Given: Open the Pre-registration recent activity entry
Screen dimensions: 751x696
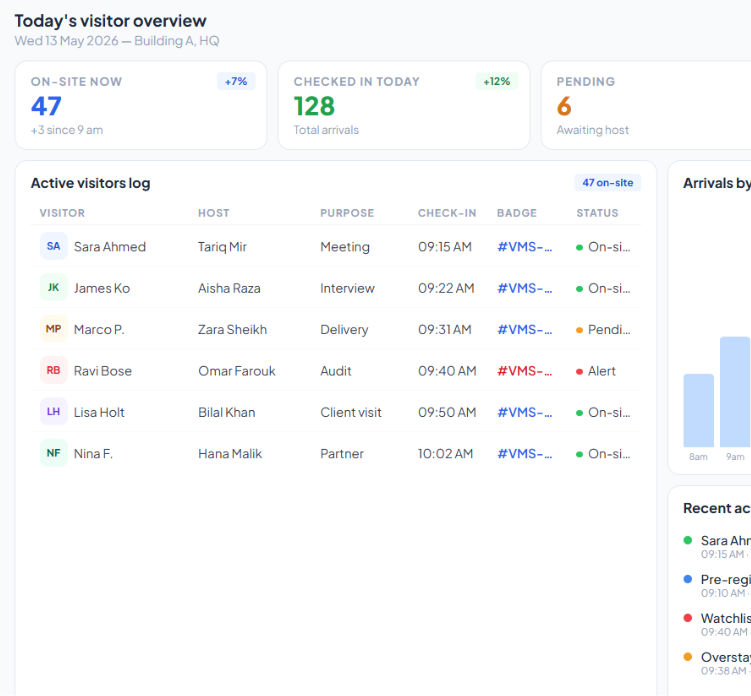Looking at the screenshot, I should [x=717, y=586].
